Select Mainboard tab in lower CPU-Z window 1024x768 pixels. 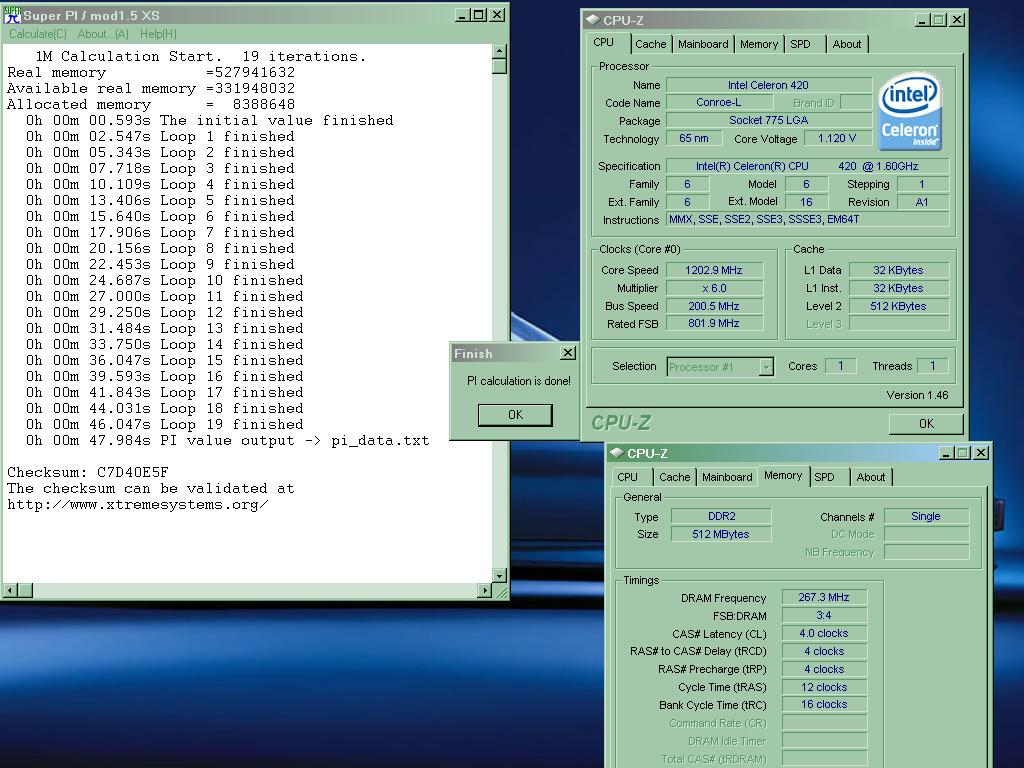pyautogui.click(x=727, y=477)
